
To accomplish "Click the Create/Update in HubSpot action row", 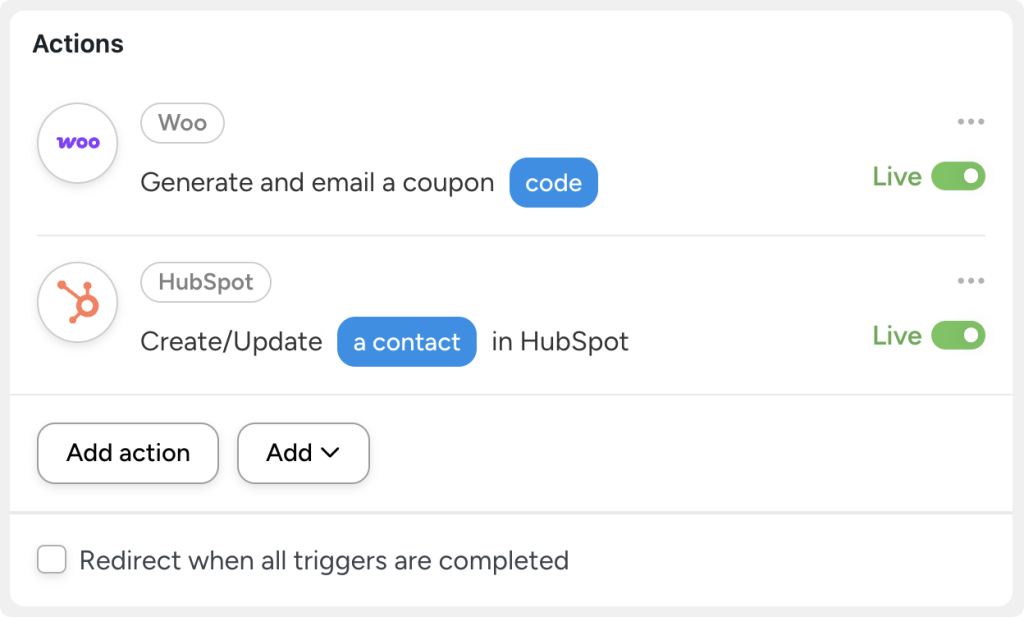I will (385, 341).
